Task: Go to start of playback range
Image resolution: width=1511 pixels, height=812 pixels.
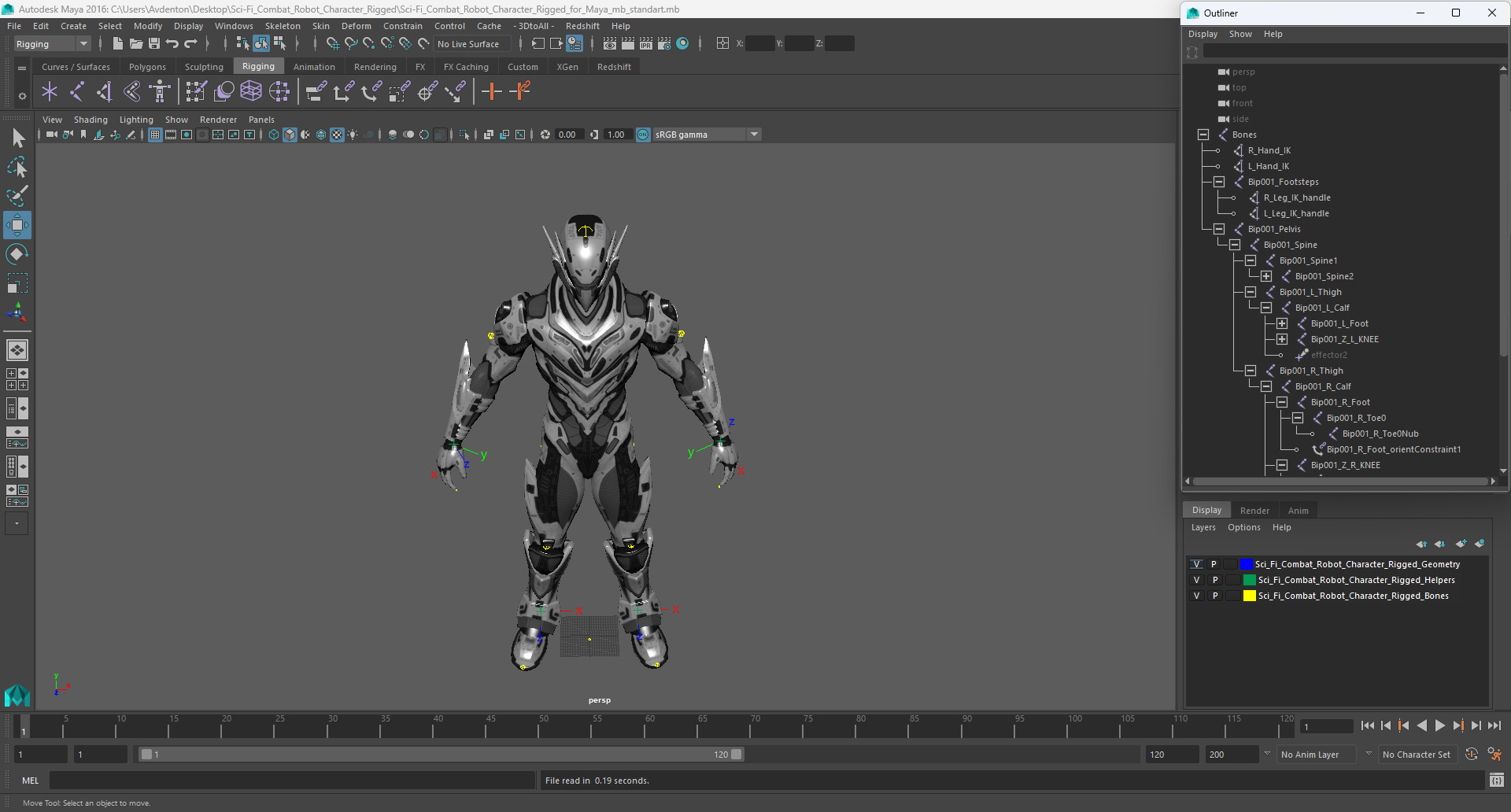Action: (1368, 725)
